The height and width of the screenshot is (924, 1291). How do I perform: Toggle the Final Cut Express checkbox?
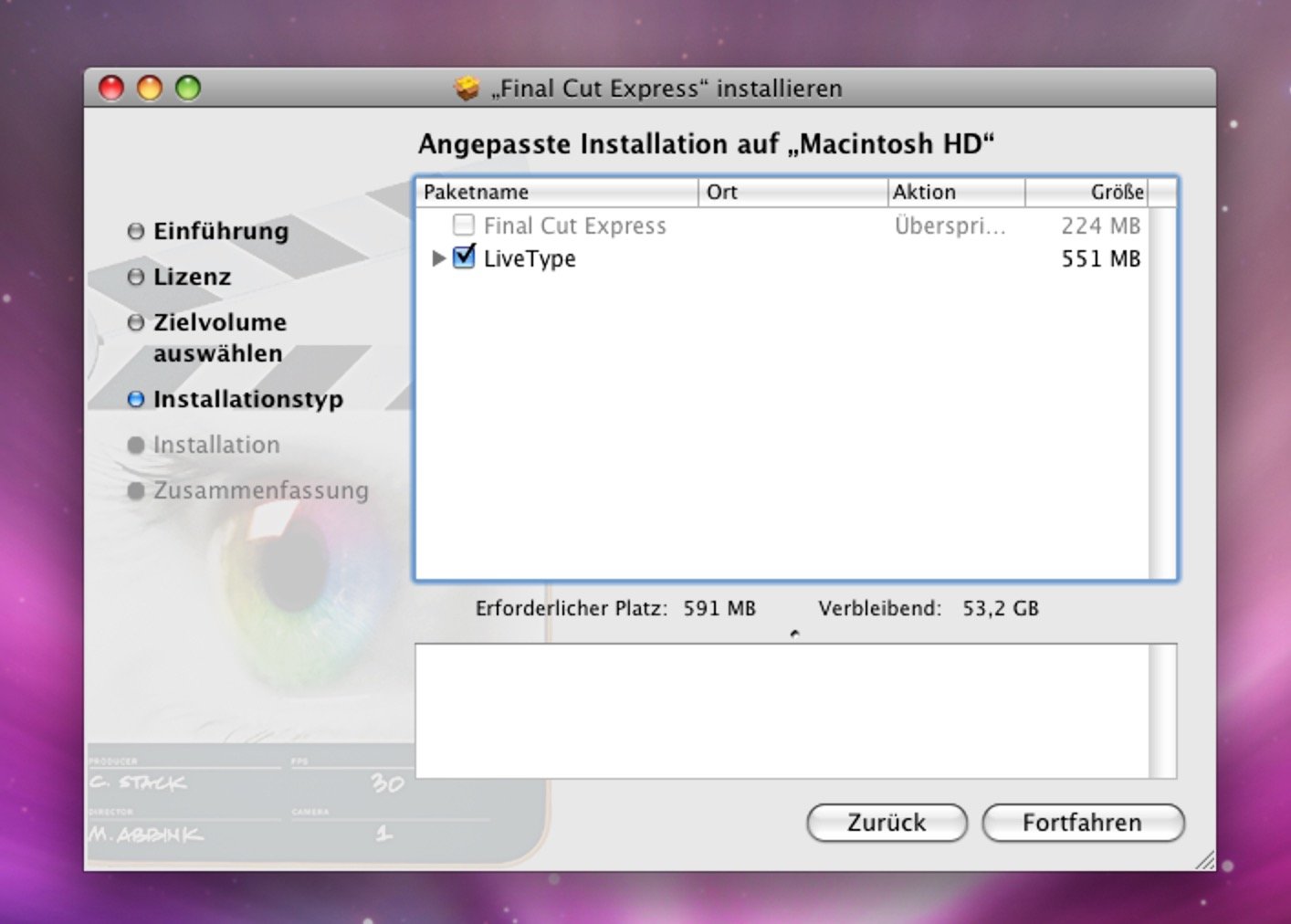click(464, 225)
